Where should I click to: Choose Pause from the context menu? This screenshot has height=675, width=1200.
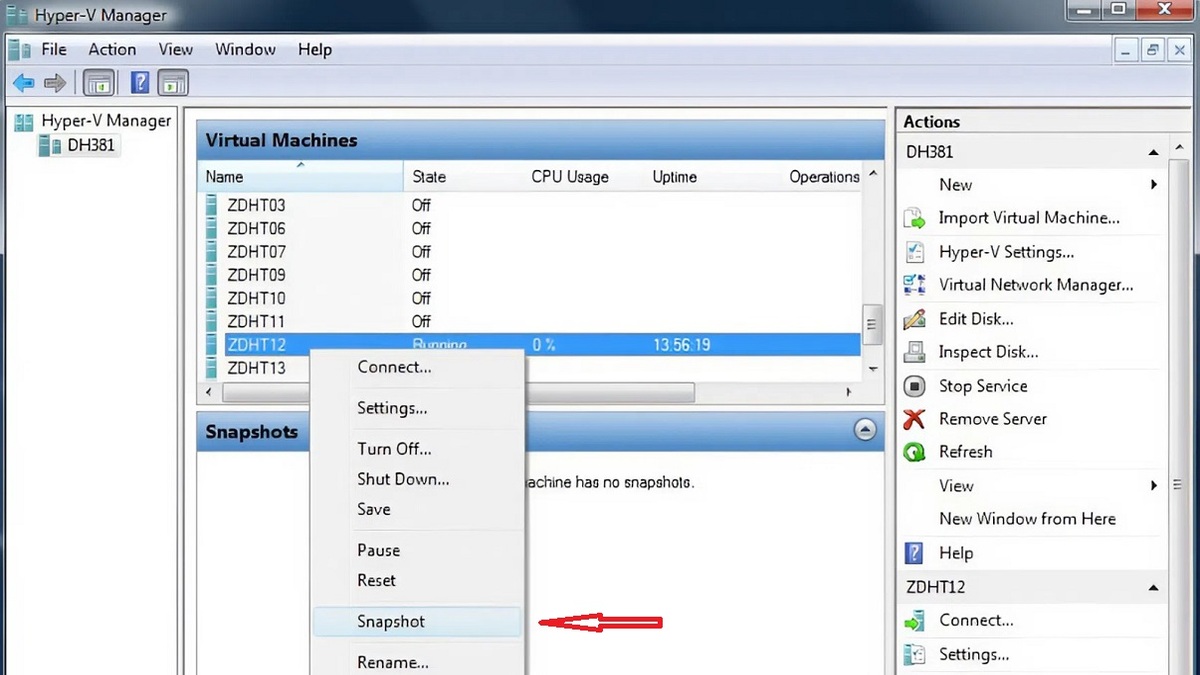click(x=418, y=550)
